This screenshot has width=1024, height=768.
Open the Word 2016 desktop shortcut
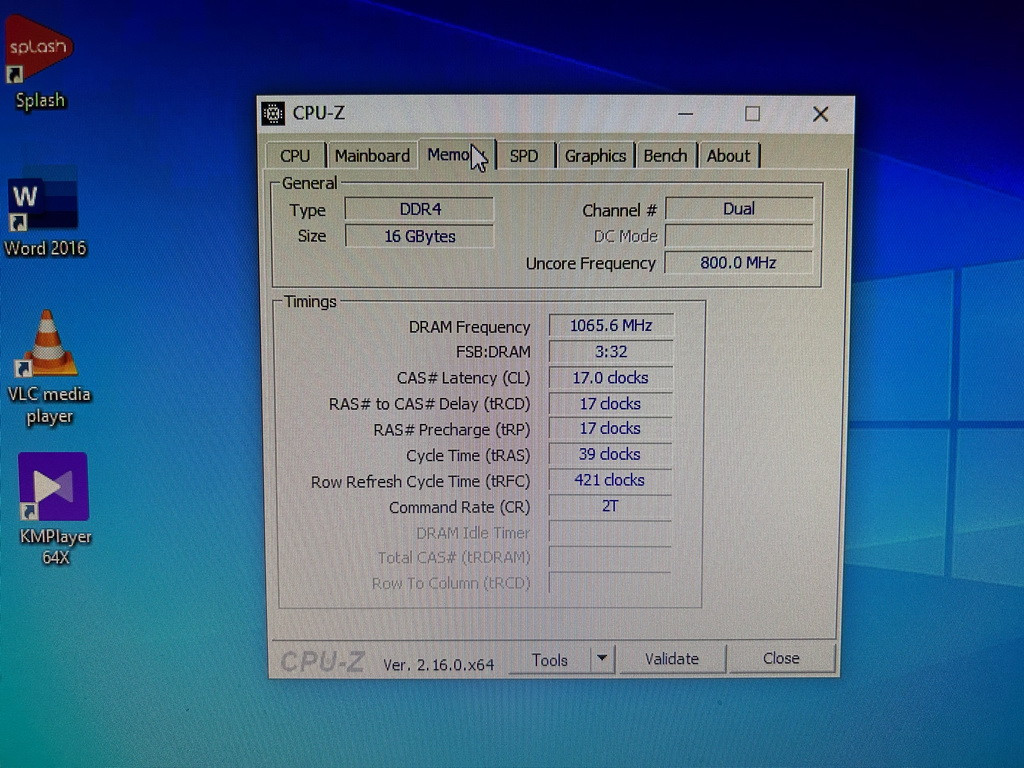[x=42, y=204]
